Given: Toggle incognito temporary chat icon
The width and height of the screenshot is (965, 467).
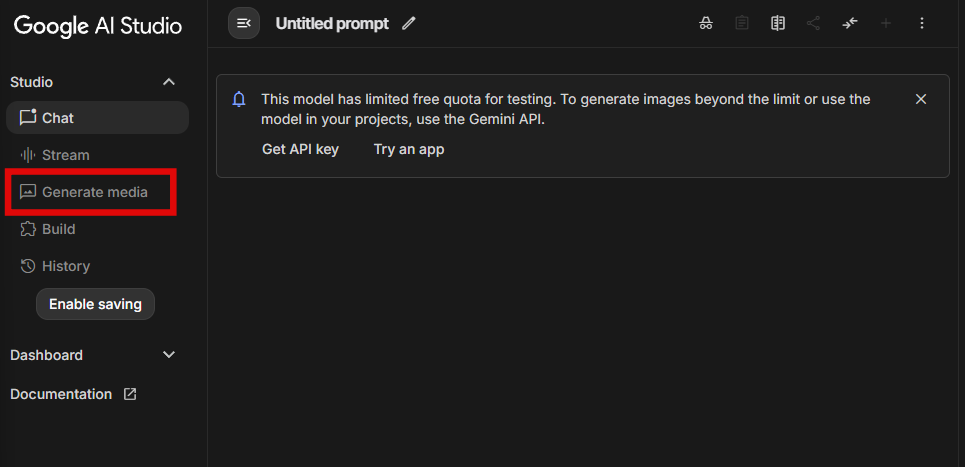Looking at the screenshot, I should click(706, 23).
